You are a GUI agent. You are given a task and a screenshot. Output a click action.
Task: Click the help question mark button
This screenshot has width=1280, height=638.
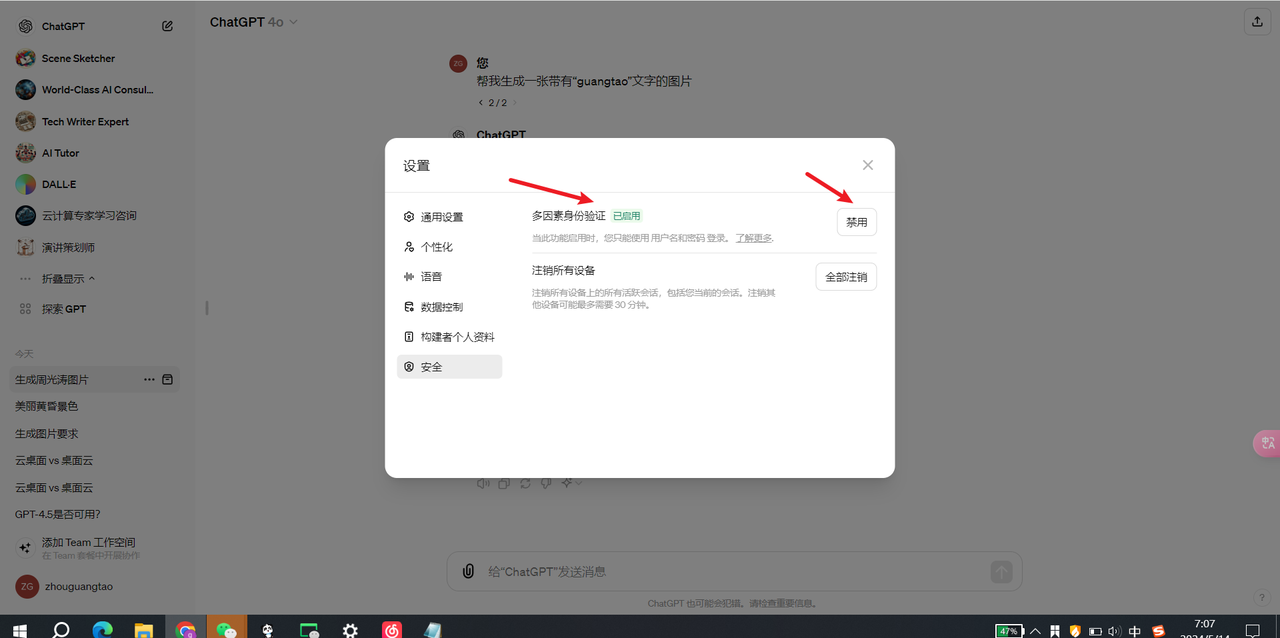click(x=1261, y=598)
